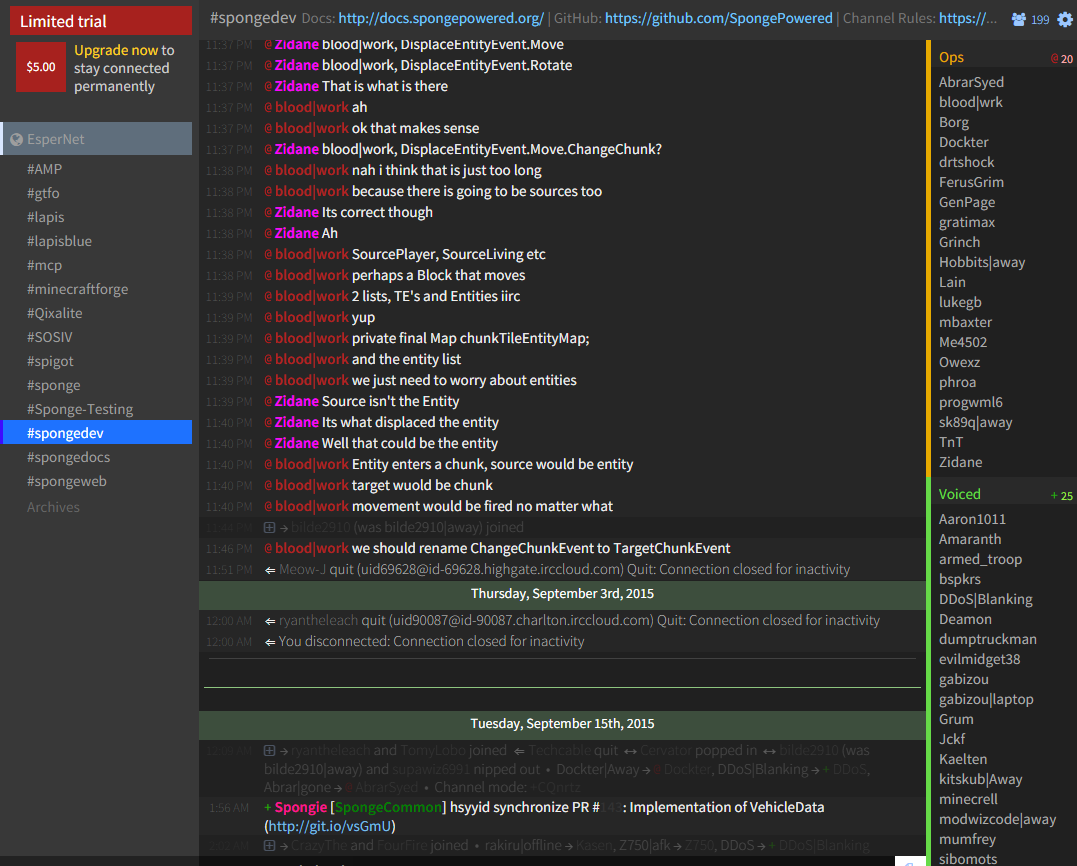Switch to the #Sponge-Testing channel
The image size is (1077, 866).
[79, 409]
